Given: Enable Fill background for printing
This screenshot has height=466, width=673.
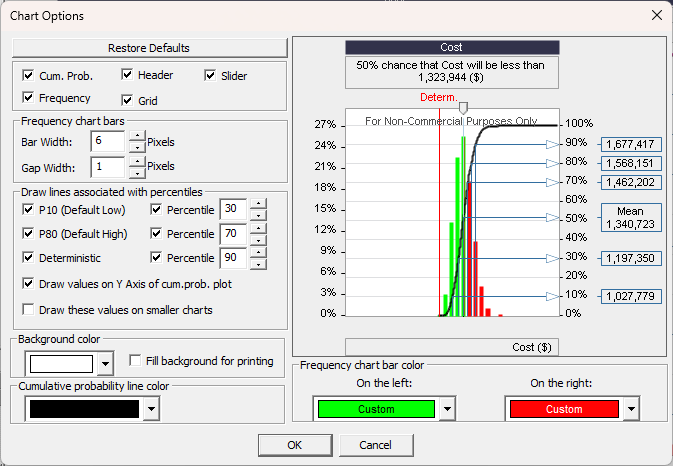Looking at the screenshot, I should 136,361.
